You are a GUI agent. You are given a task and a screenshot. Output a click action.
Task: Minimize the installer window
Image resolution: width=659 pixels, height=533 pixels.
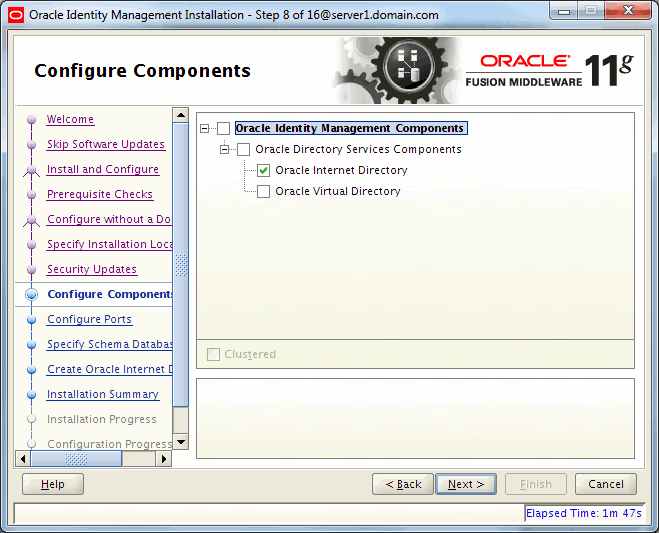pyautogui.click(x=564, y=11)
